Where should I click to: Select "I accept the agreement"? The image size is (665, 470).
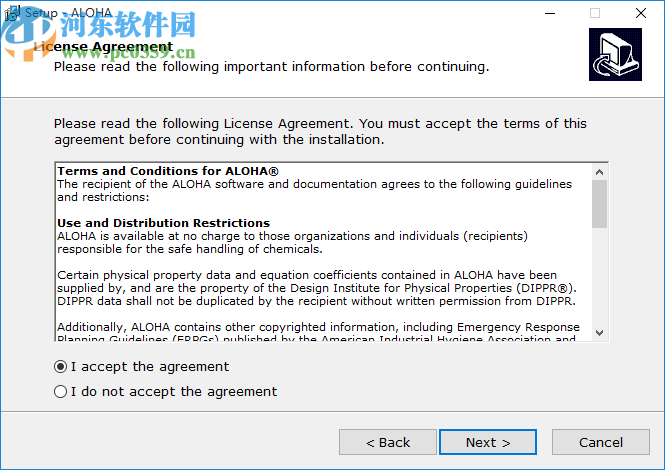(x=61, y=367)
